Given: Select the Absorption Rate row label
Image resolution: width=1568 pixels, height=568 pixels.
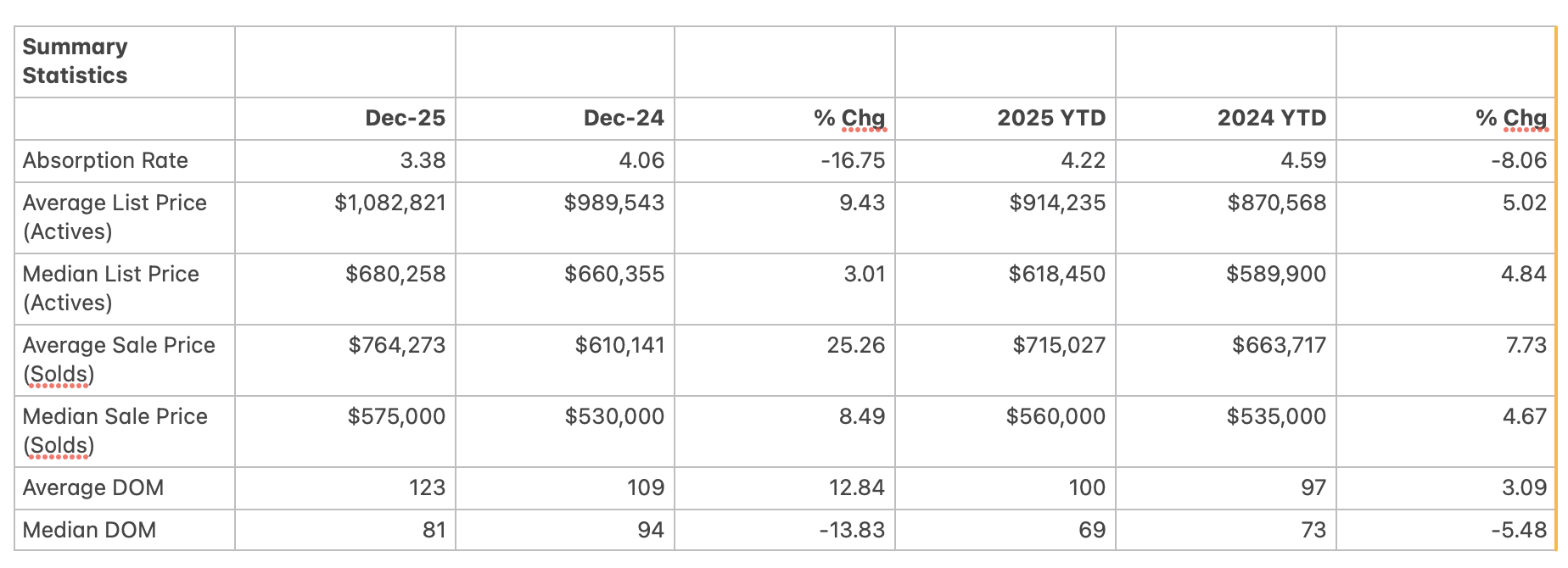Looking at the screenshot, I should (x=105, y=160).
